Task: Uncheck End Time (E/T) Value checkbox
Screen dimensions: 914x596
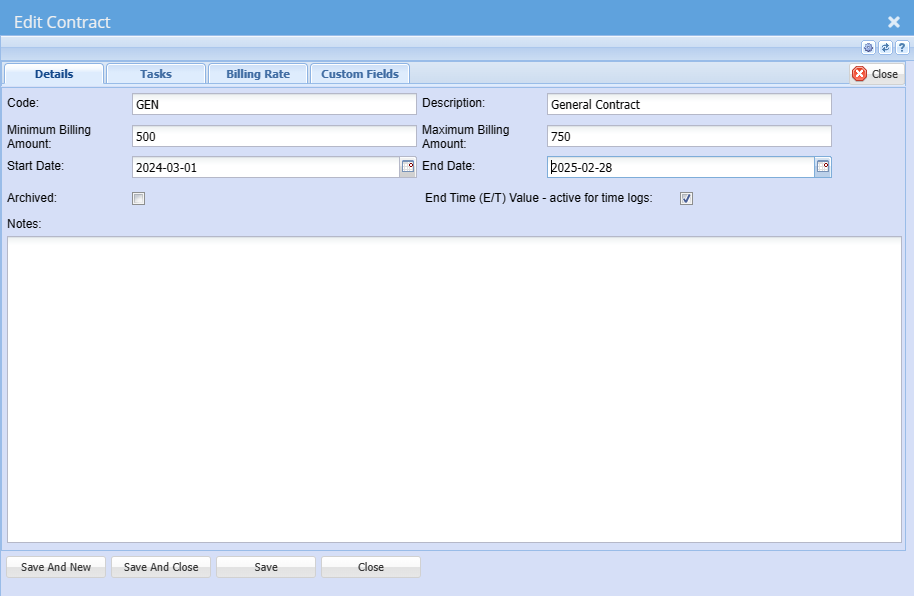Action: point(686,199)
